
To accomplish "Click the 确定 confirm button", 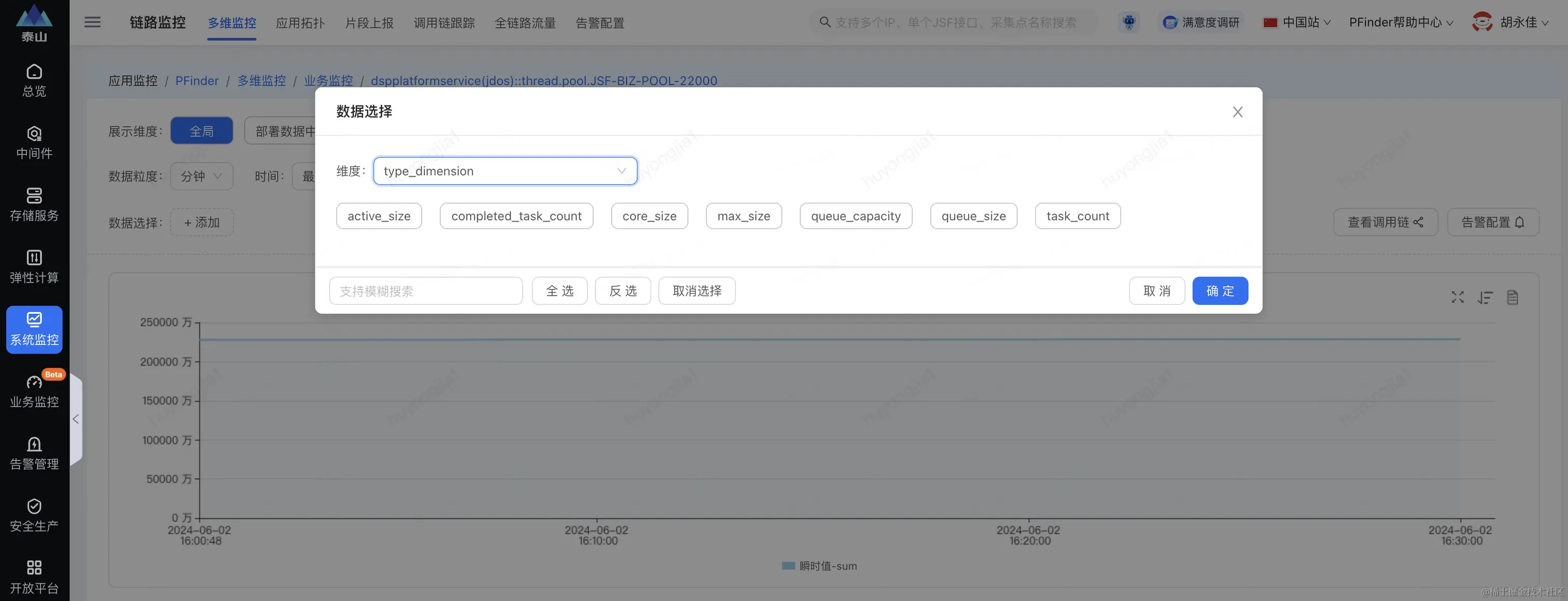I will point(1220,291).
